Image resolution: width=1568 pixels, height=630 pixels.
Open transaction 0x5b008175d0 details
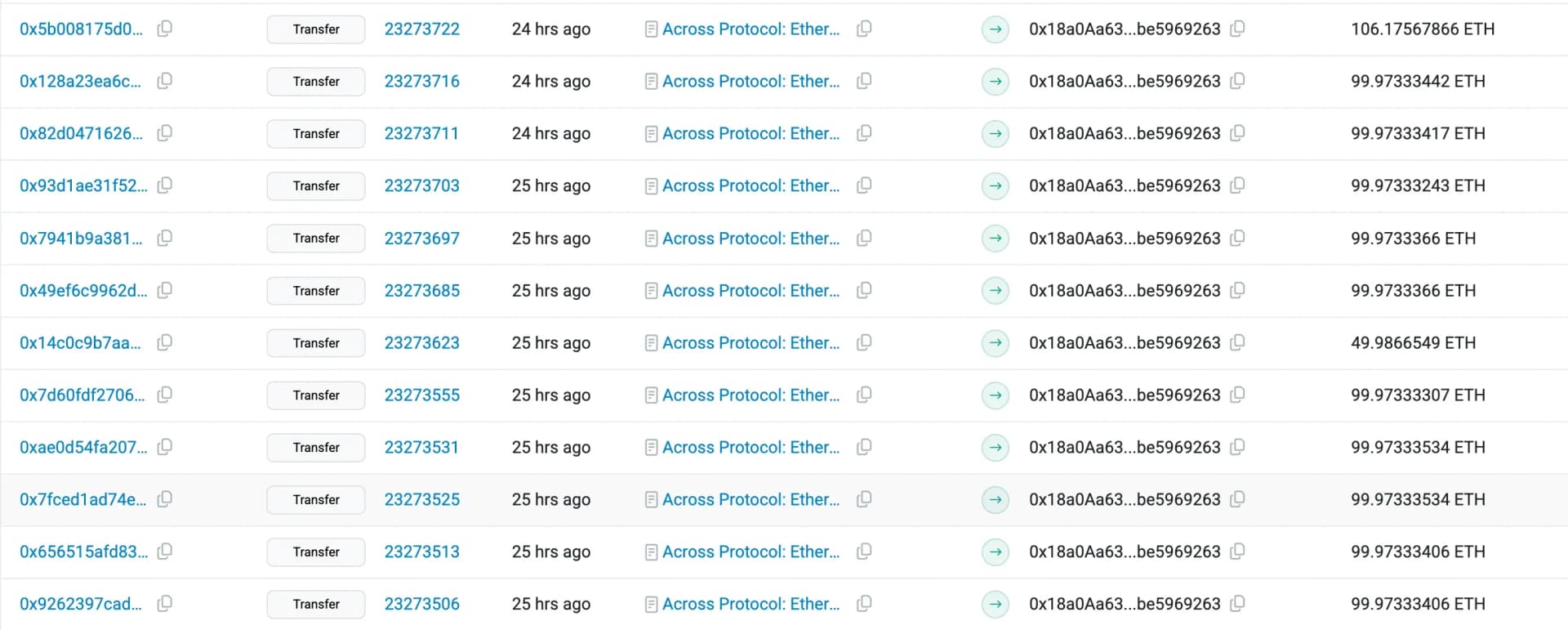click(81, 29)
